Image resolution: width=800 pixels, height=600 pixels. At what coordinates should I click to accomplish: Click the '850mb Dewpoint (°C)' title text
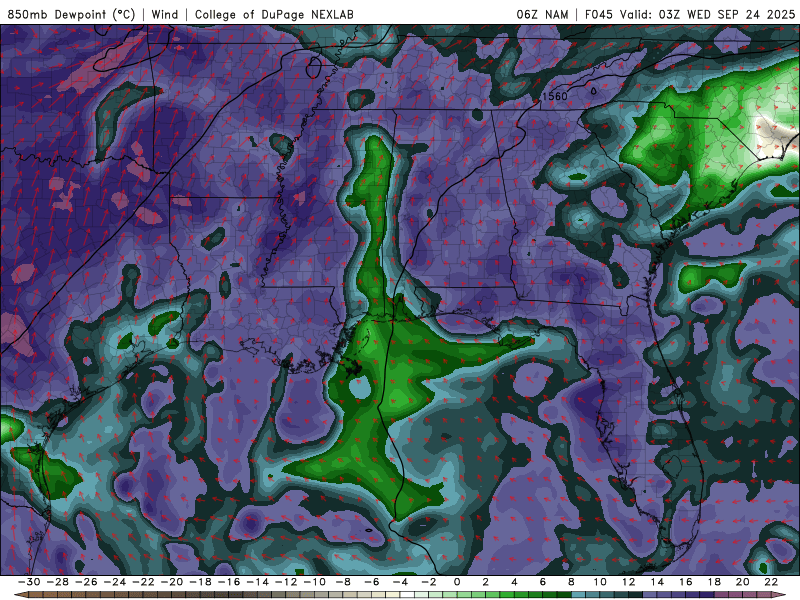tap(71, 14)
